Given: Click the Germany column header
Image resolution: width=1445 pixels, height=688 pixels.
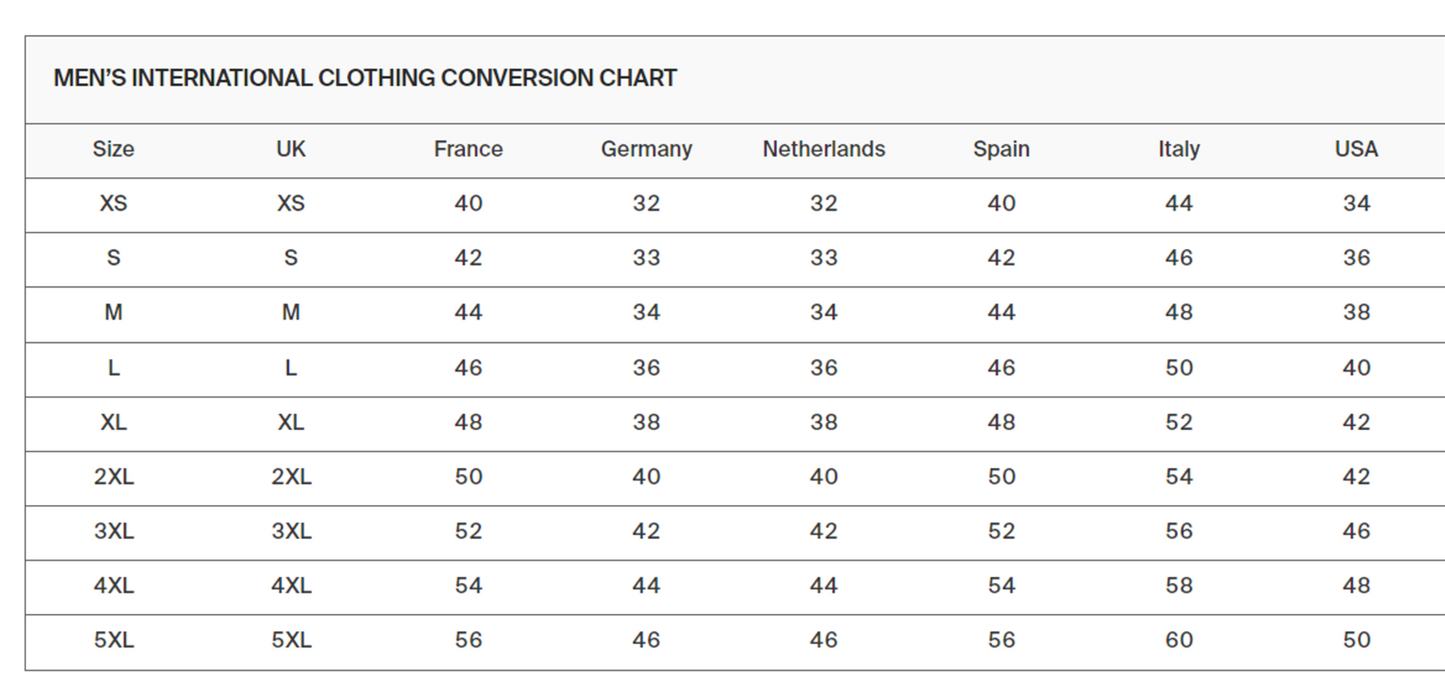Looking at the screenshot, I should tap(646, 149).
